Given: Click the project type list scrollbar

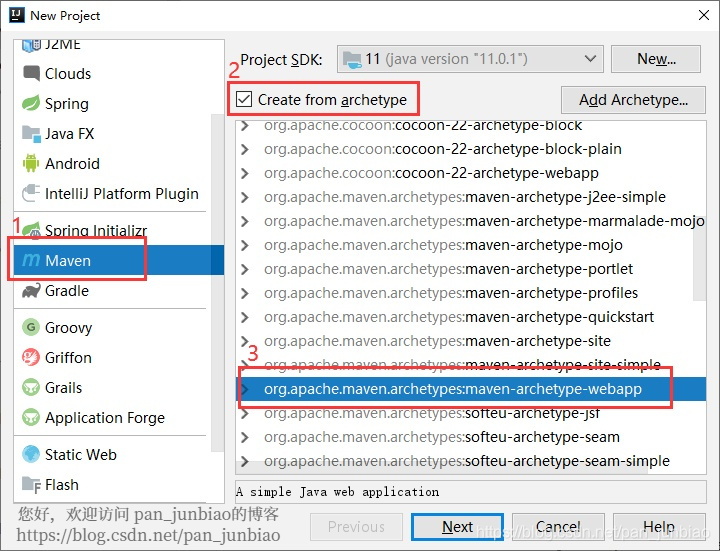Looking at the screenshot, I should (x=217, y=282).
